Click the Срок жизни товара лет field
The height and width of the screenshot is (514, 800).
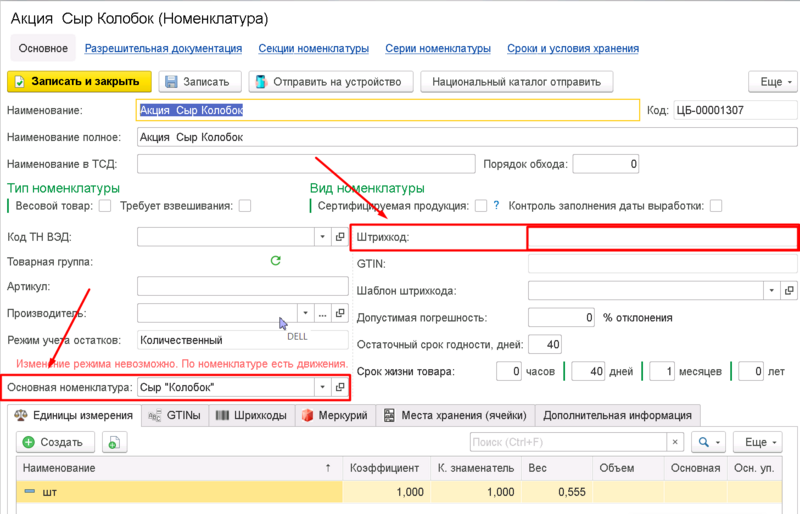coord(751,371)
